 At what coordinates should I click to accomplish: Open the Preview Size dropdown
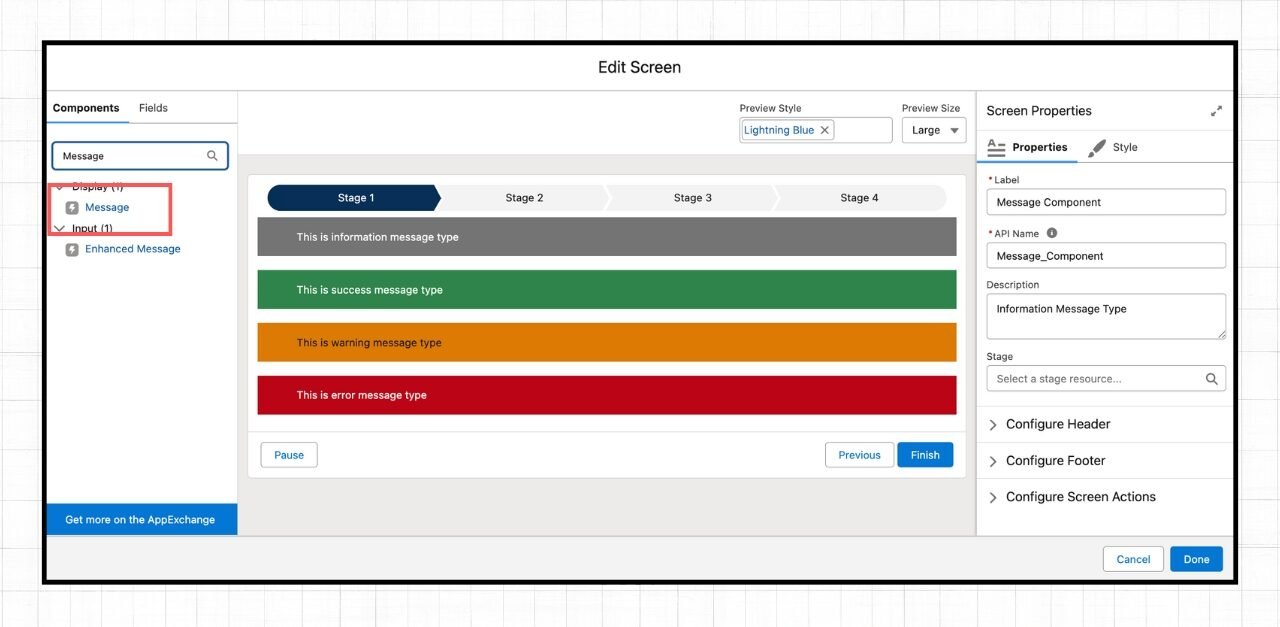933,130
